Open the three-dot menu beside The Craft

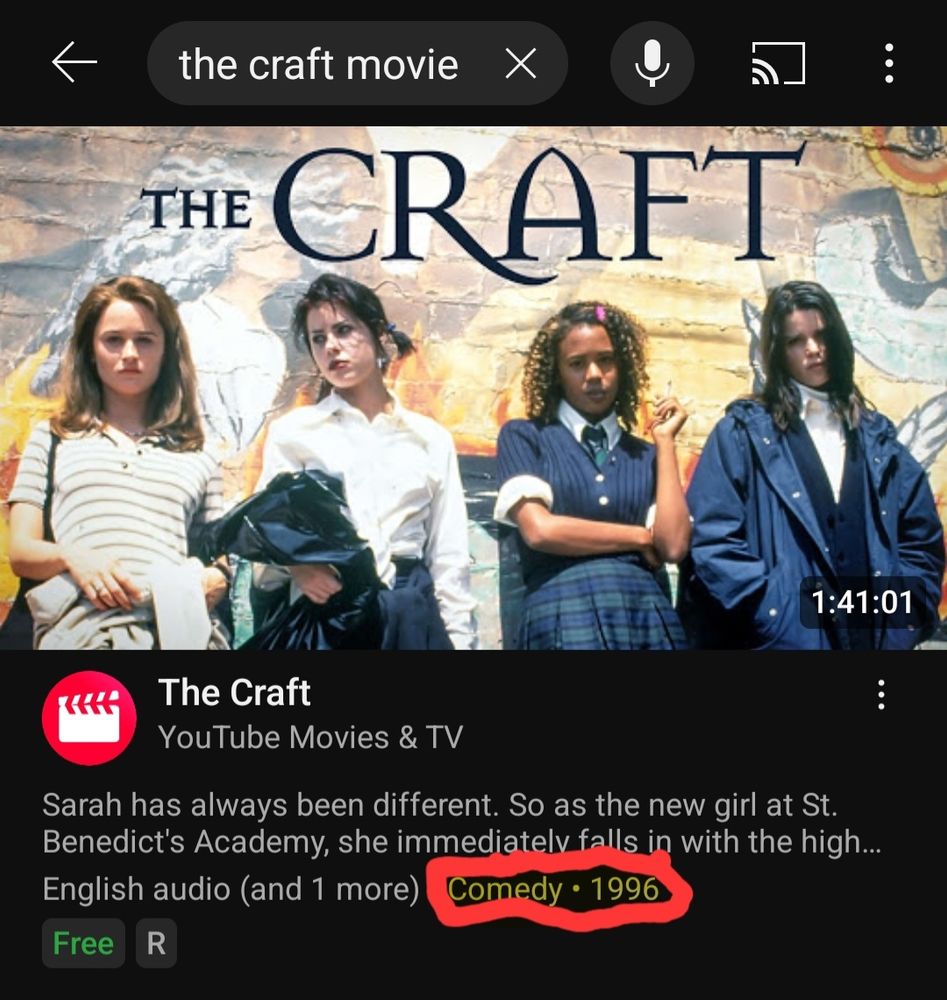point(881,695)
